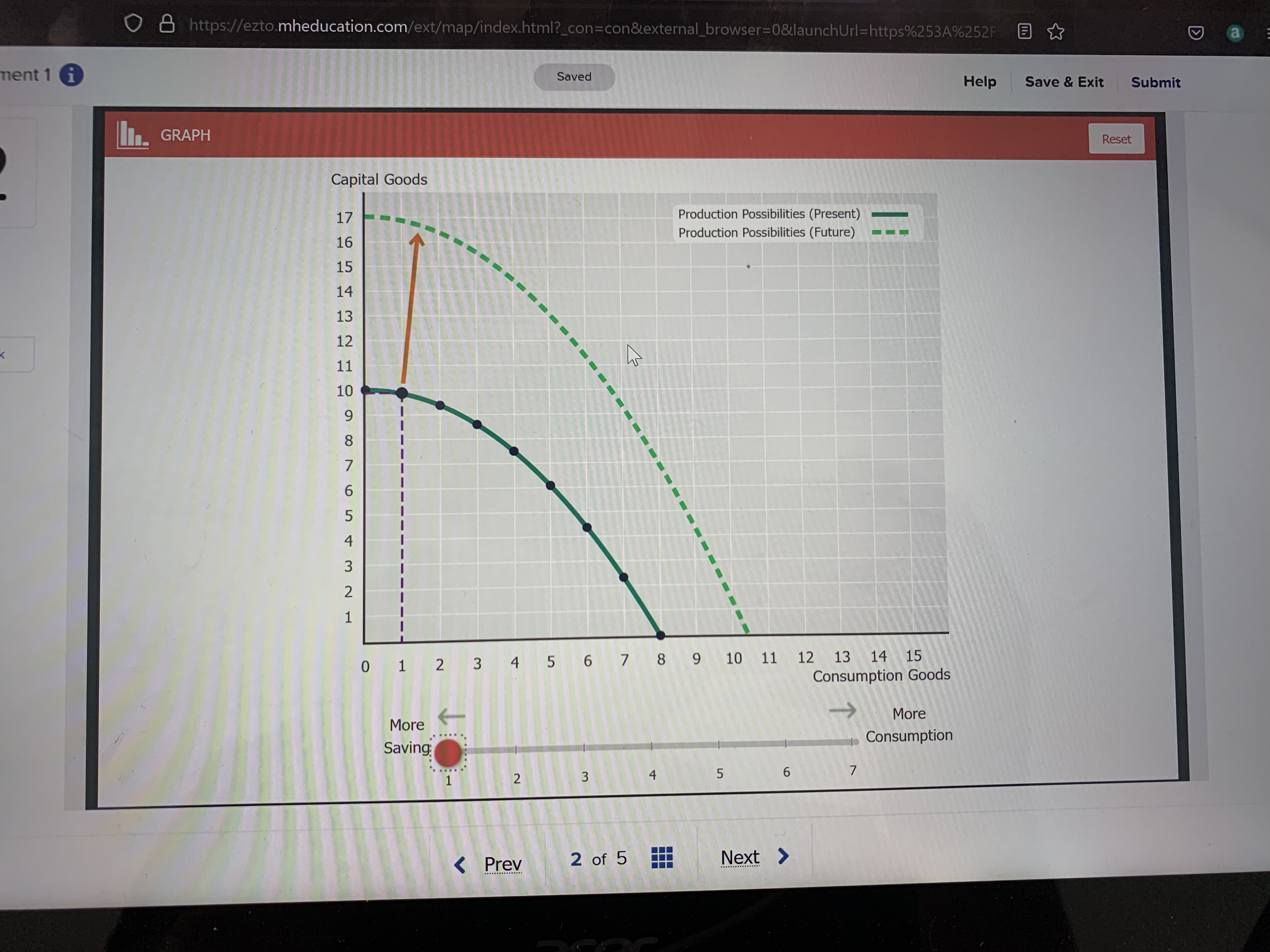Screen dimensions: 1270x952
Task: Click slider track end at 7
Action: click(x=852, y=742)
